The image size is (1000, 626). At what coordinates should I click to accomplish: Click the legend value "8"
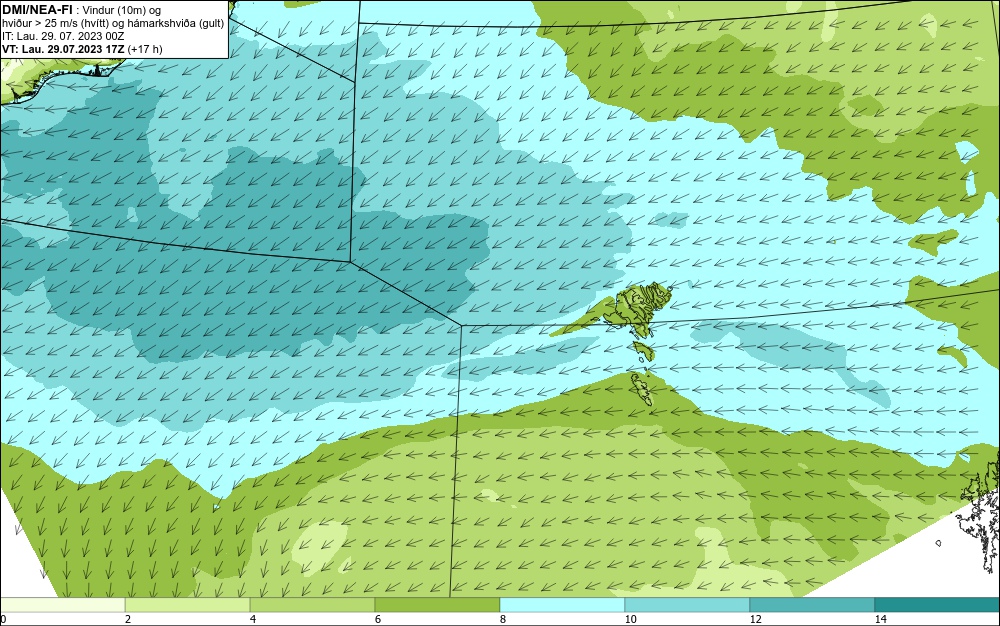click(503, 620)
